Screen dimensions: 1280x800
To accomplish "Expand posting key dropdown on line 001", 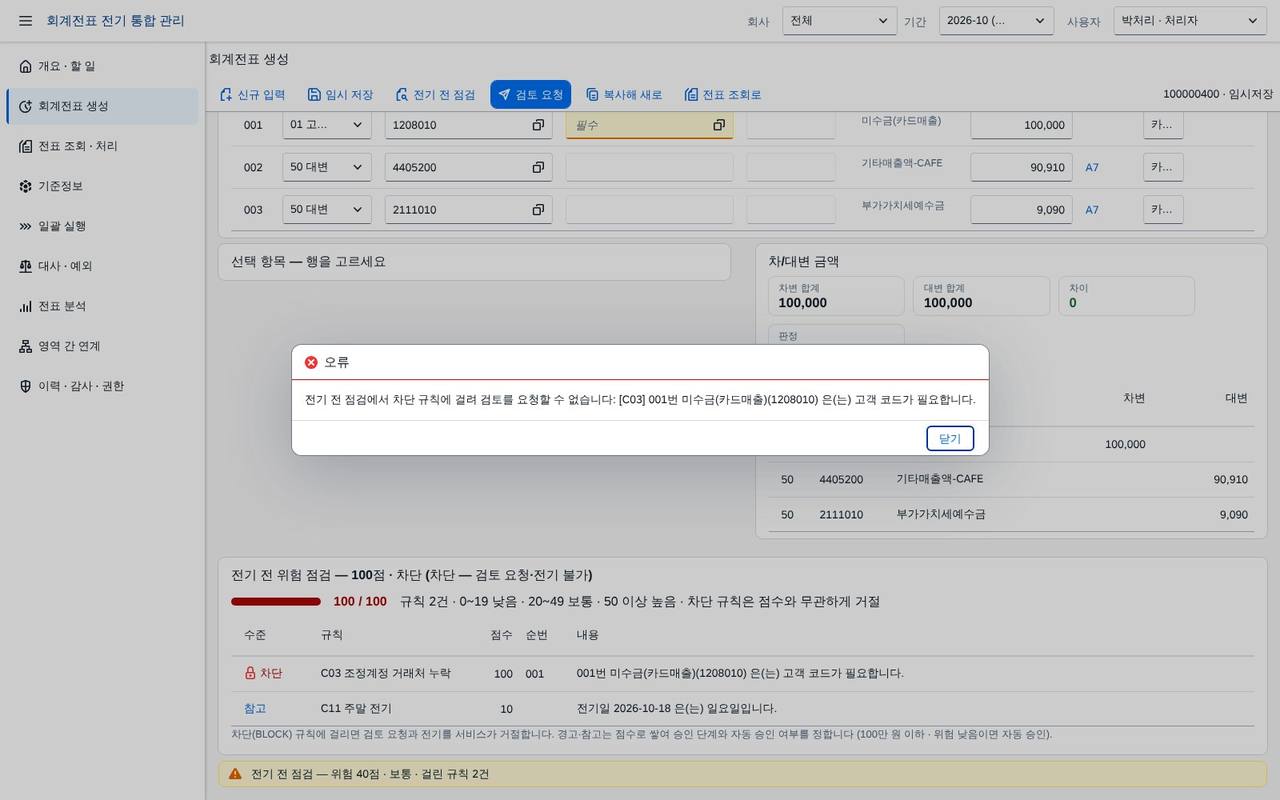I will pyautogui.click(x=326, y=125).
